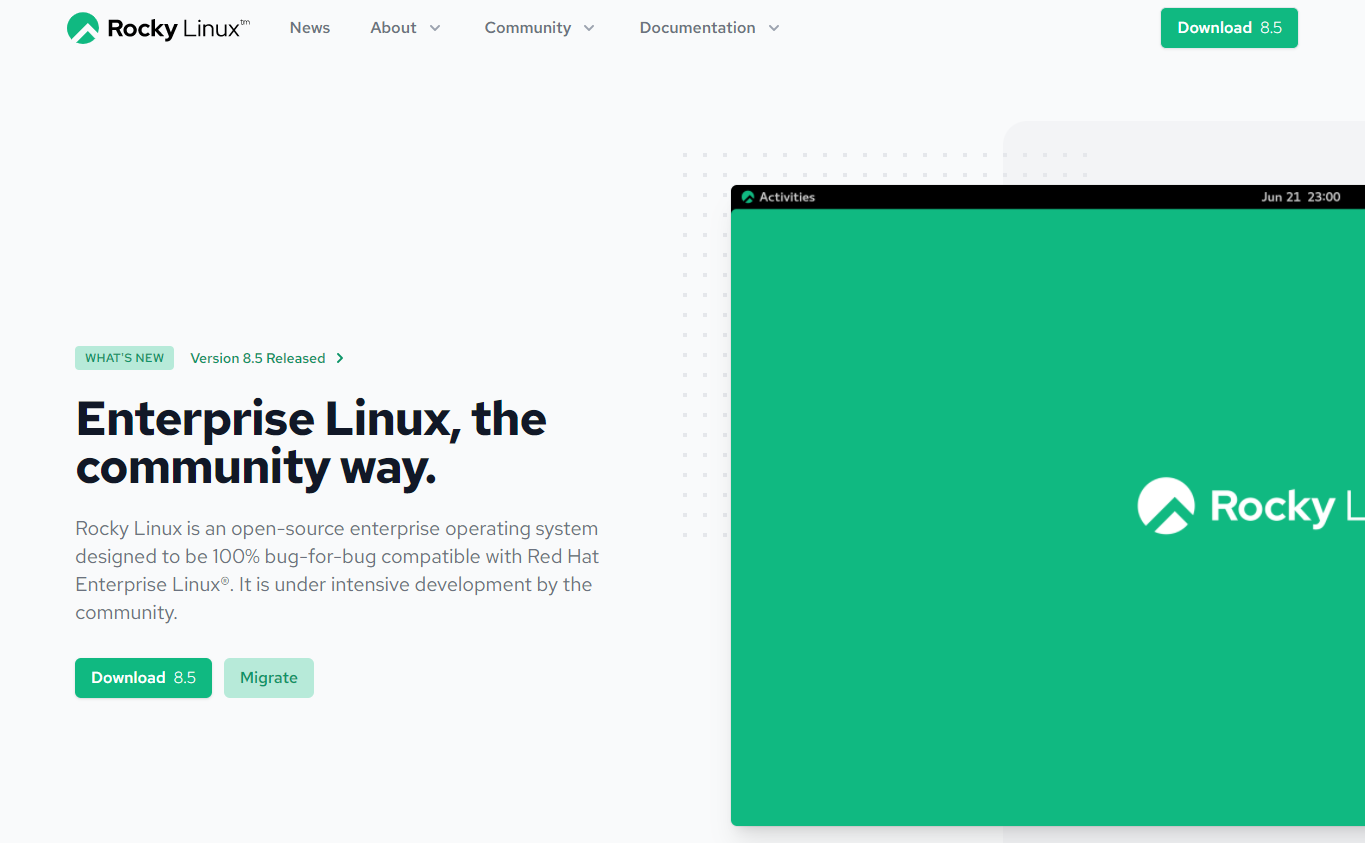Click the Migrate button
Image resolution: width=1365 pixels, height=843 pixels.
coord(269,678)
